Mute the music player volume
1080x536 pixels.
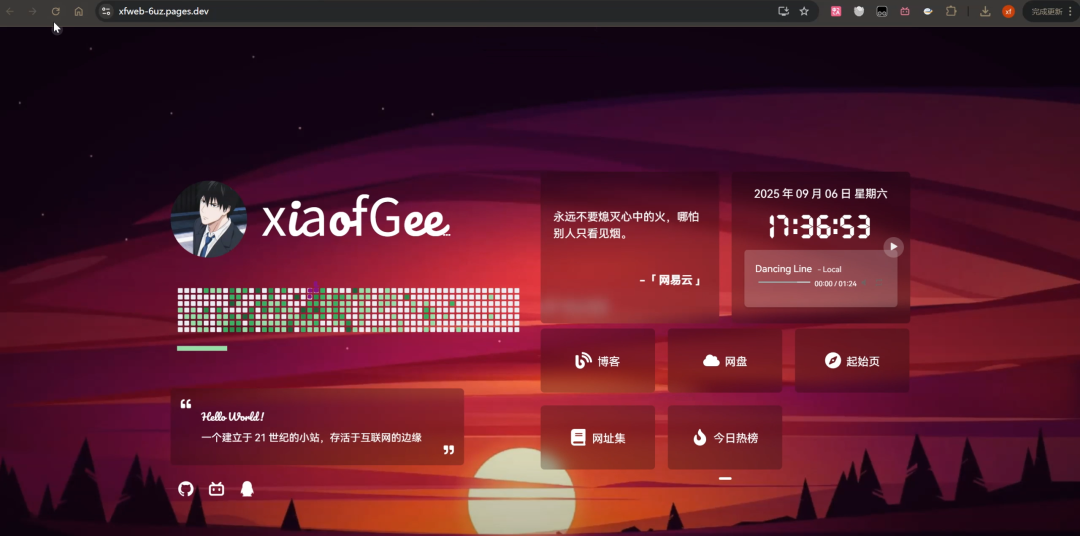pyautogui.click(x=864, y=282)
